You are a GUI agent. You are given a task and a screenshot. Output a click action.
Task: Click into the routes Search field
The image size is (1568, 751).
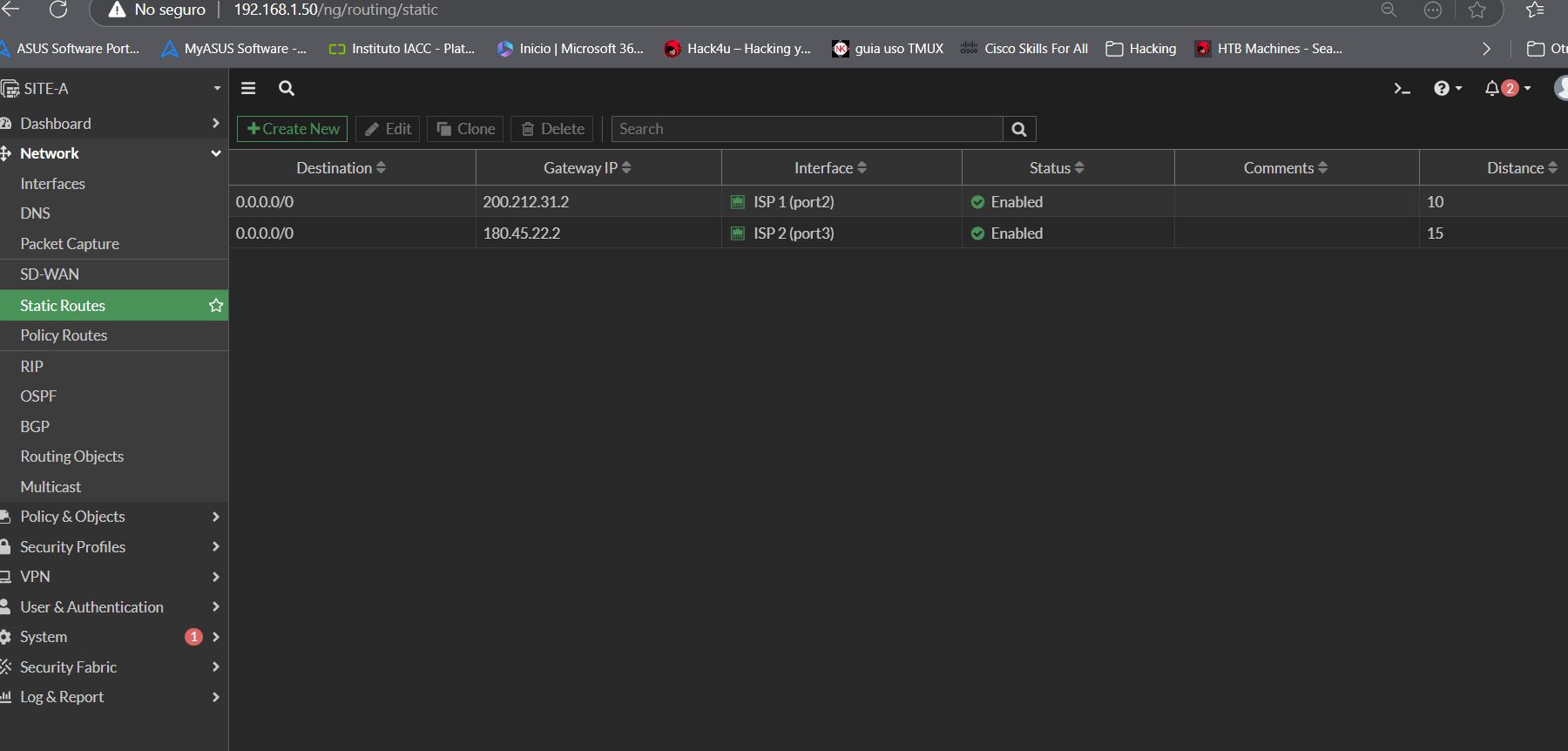pyautogui.click(x=807, y=129)
